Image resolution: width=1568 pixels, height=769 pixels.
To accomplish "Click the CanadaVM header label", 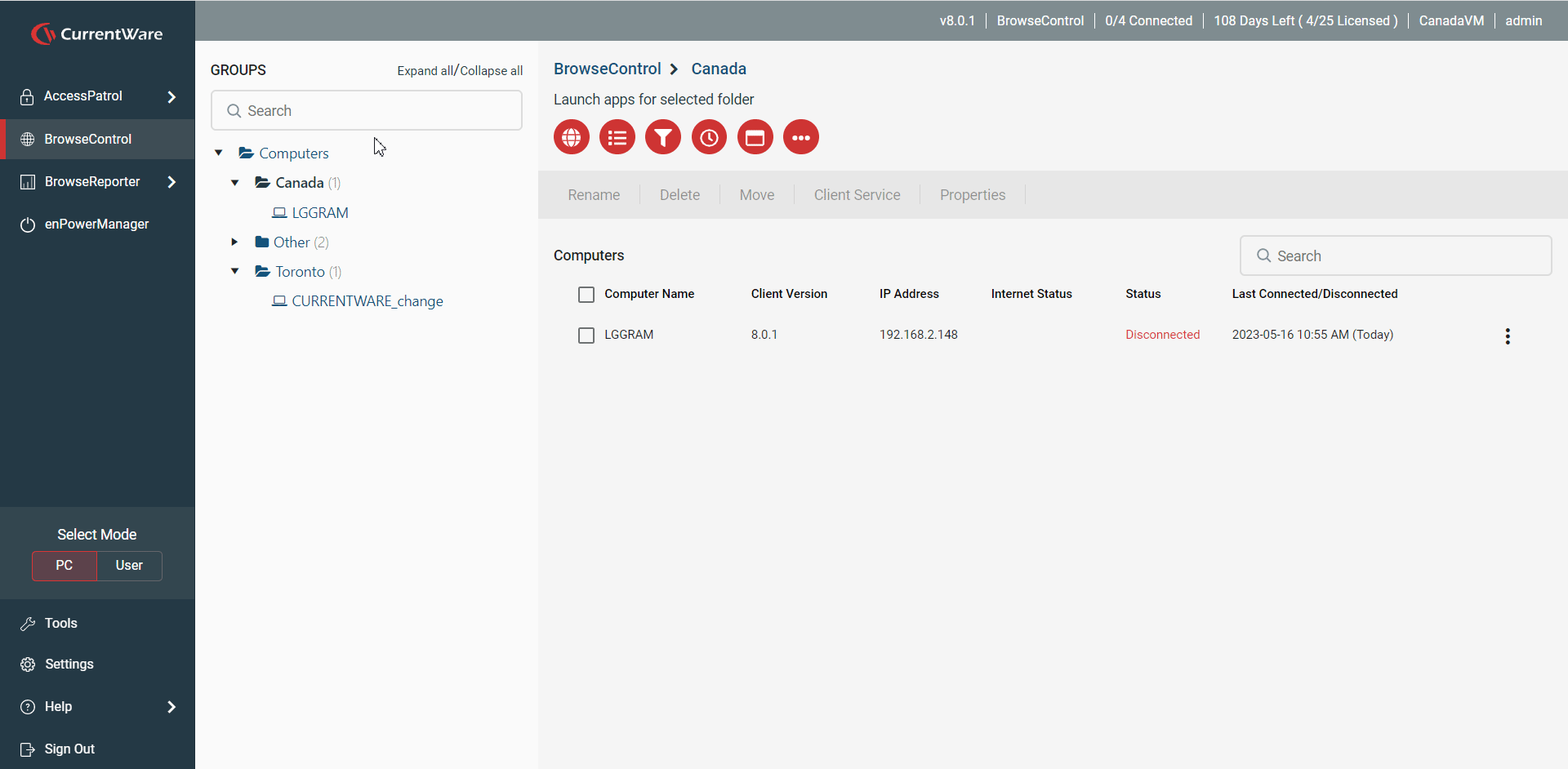I will pos(1451,21).
